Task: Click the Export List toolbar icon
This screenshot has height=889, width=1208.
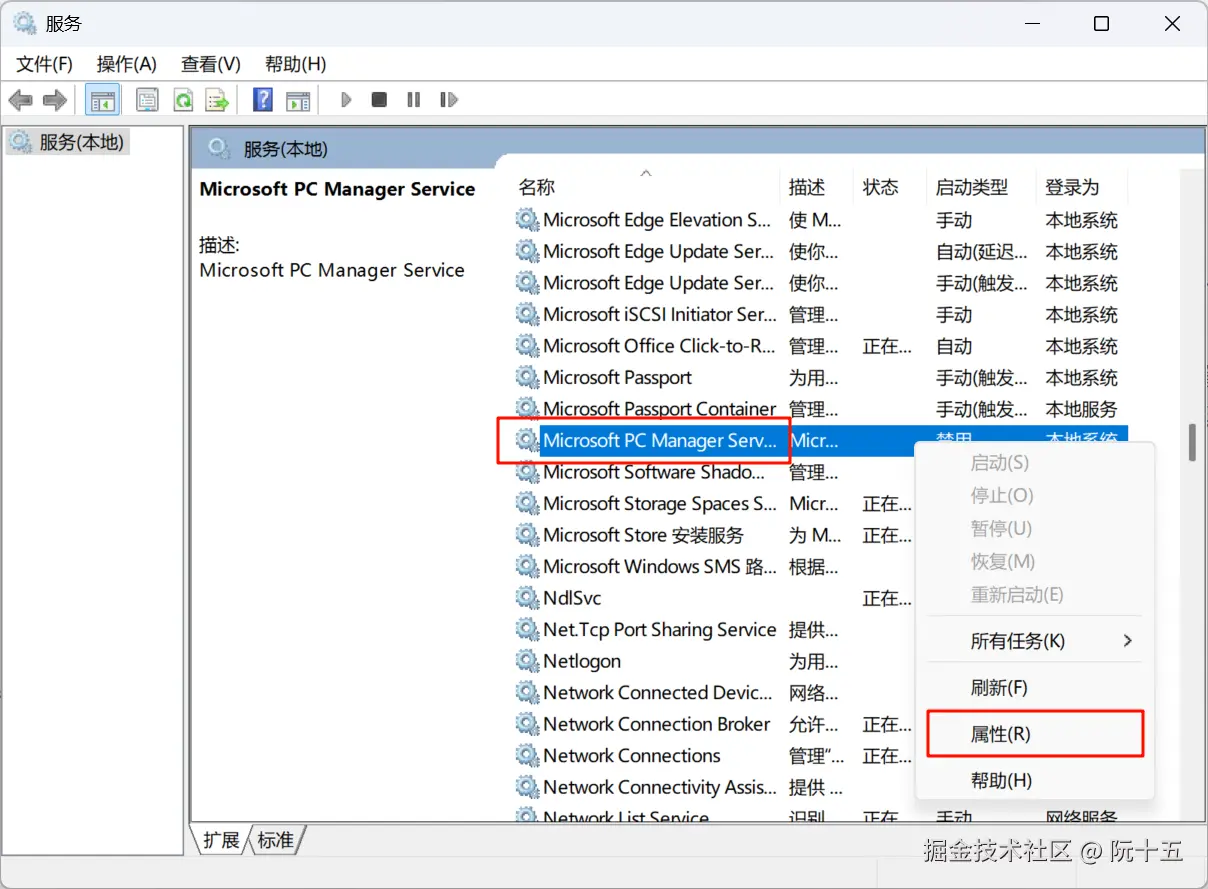Action: pos(217,100)
